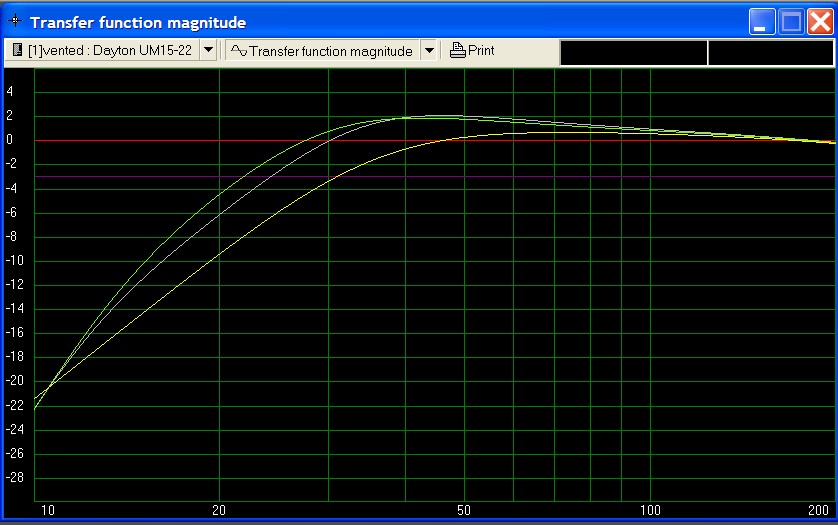Click the 'Transfer function magnitude' graph selector text

coord(331,50)
